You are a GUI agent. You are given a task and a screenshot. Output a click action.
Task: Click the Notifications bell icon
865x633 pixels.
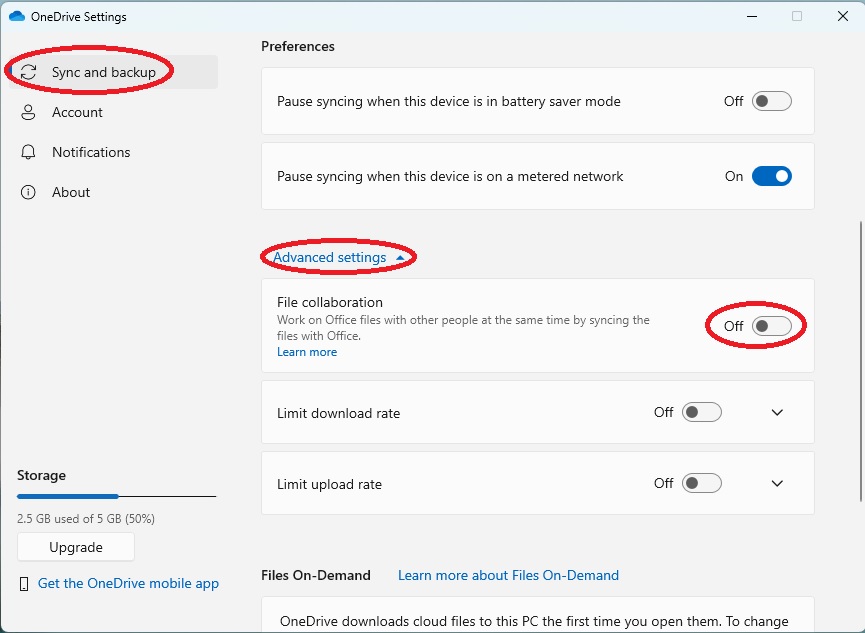click(x=28, y=152)
